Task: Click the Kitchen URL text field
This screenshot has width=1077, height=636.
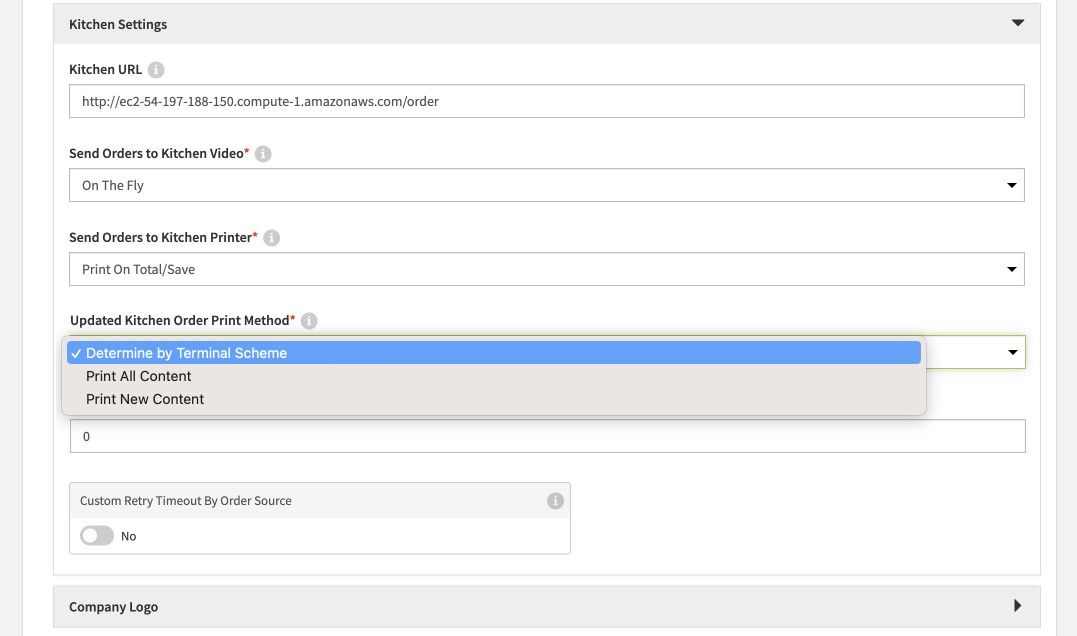Action: pyautogui.click(x=546, y=101)
